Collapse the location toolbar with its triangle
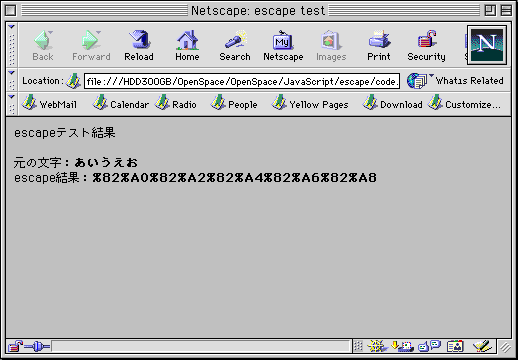This screenshot has height=360, width=518. coord(12,73)
